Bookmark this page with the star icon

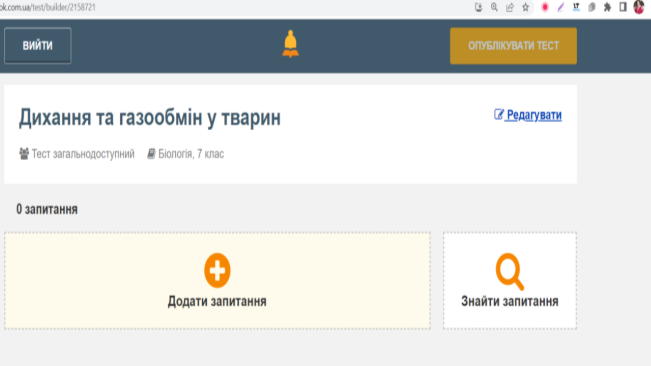coord(526,7)
